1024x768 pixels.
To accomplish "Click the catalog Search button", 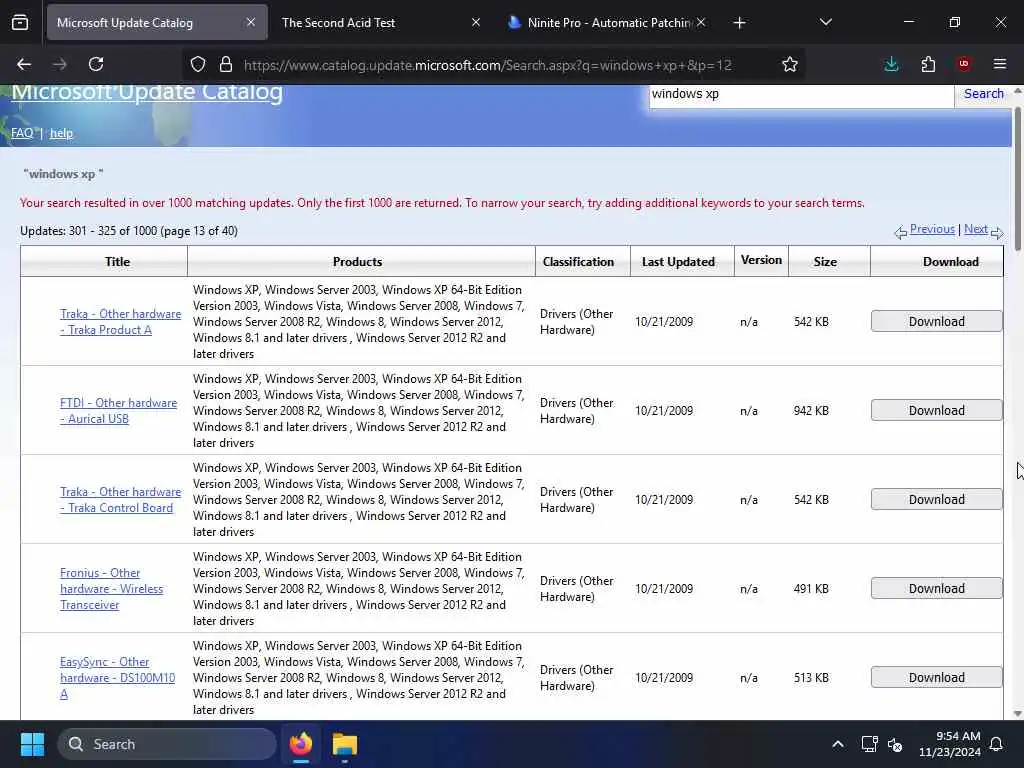I will click(983, 93).
